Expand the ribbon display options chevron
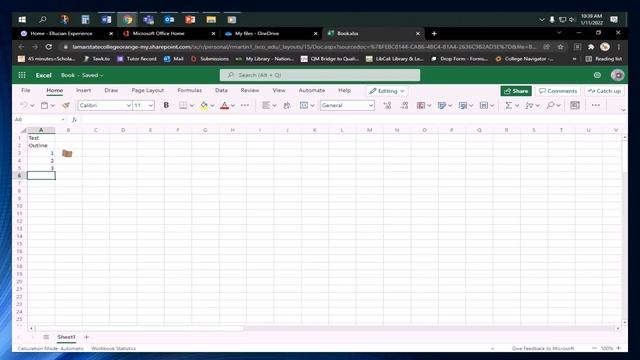640x360 pixels. (x=623, y=109)
